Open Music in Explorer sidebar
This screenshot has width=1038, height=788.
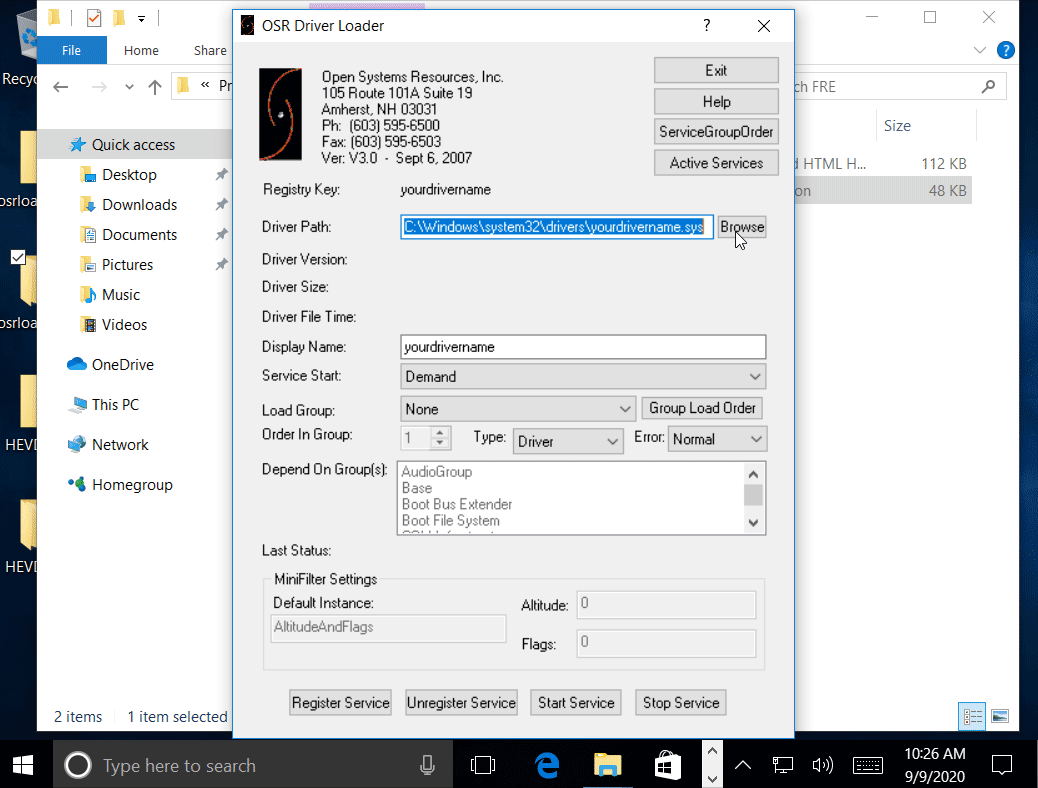pos(120,295)
